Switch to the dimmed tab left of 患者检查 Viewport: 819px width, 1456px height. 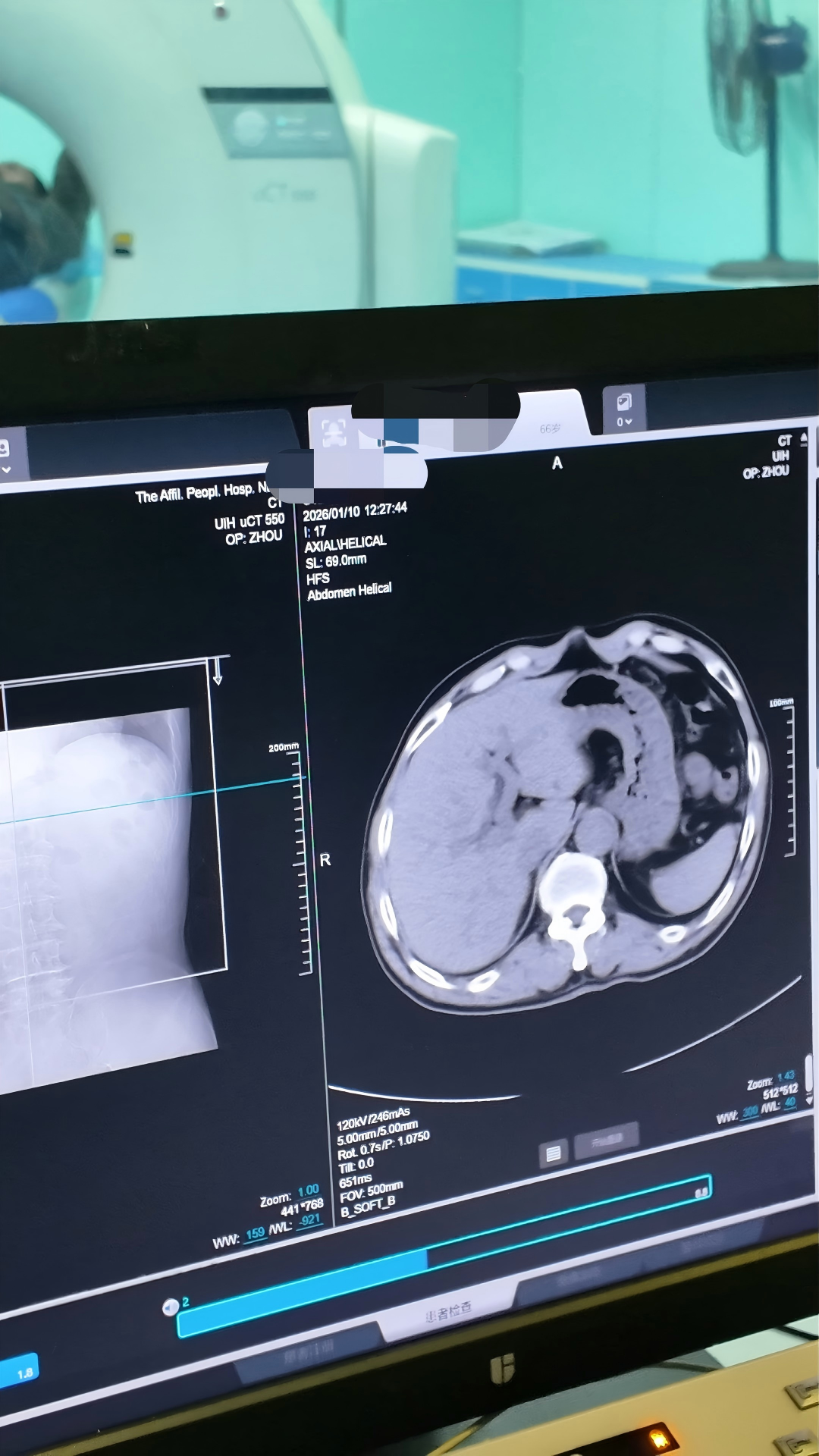309,1350
